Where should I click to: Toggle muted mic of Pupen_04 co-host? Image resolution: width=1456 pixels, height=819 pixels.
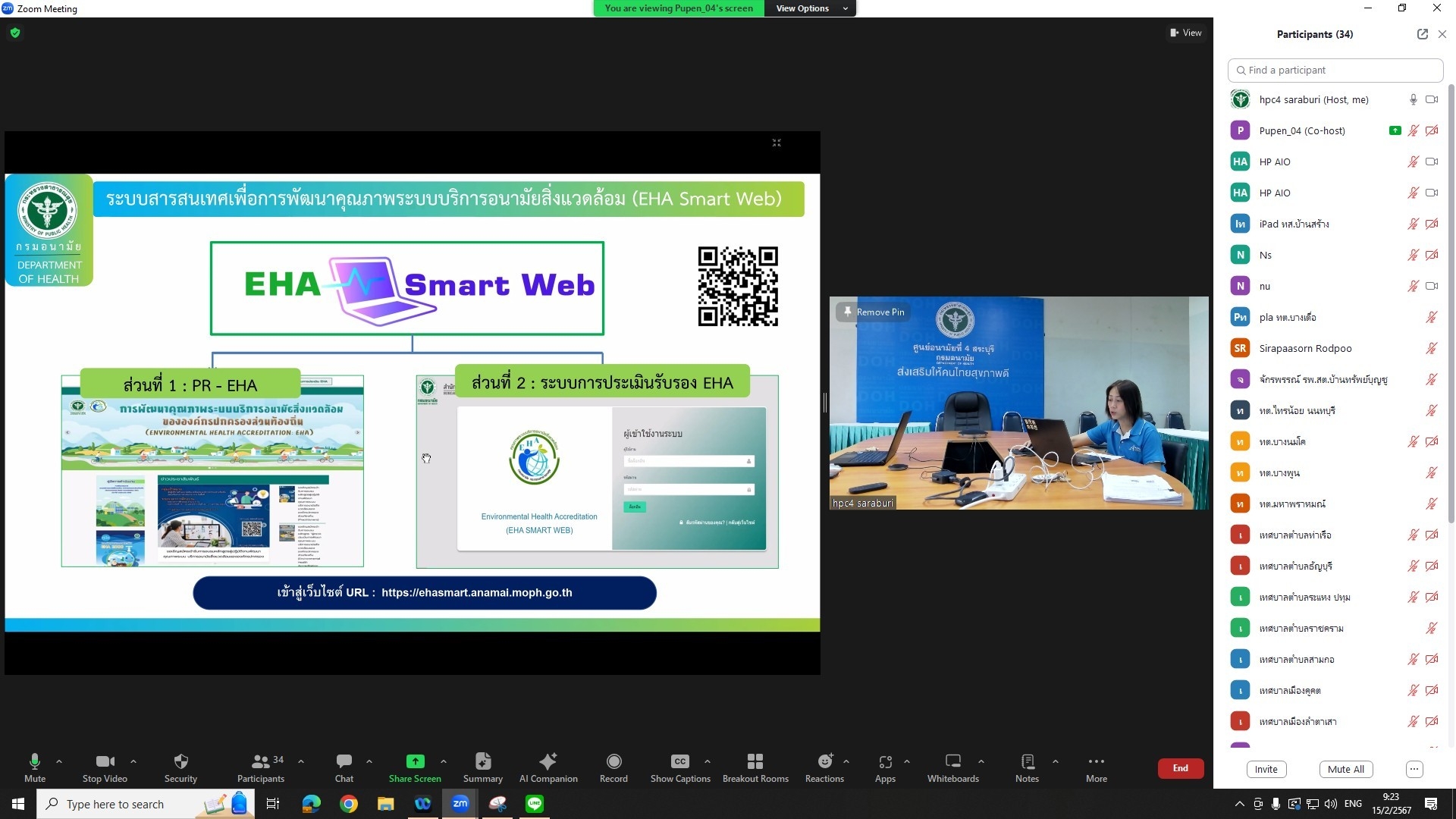1413,130
